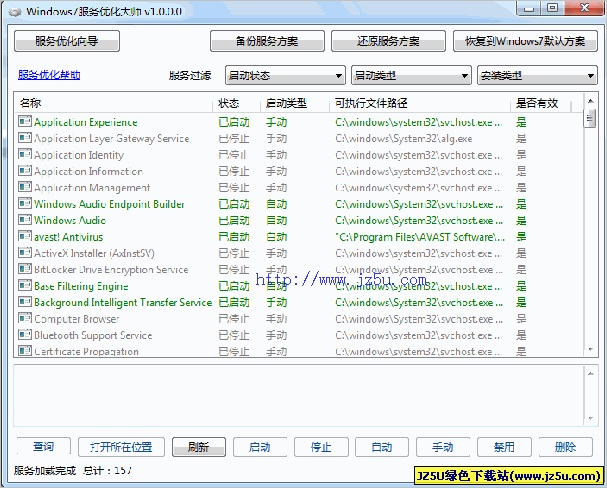Image resolution: width=607 pixels, height=488 pixels.
Task: Click service list scrollbar up arrow
Action: pos(590,101)
